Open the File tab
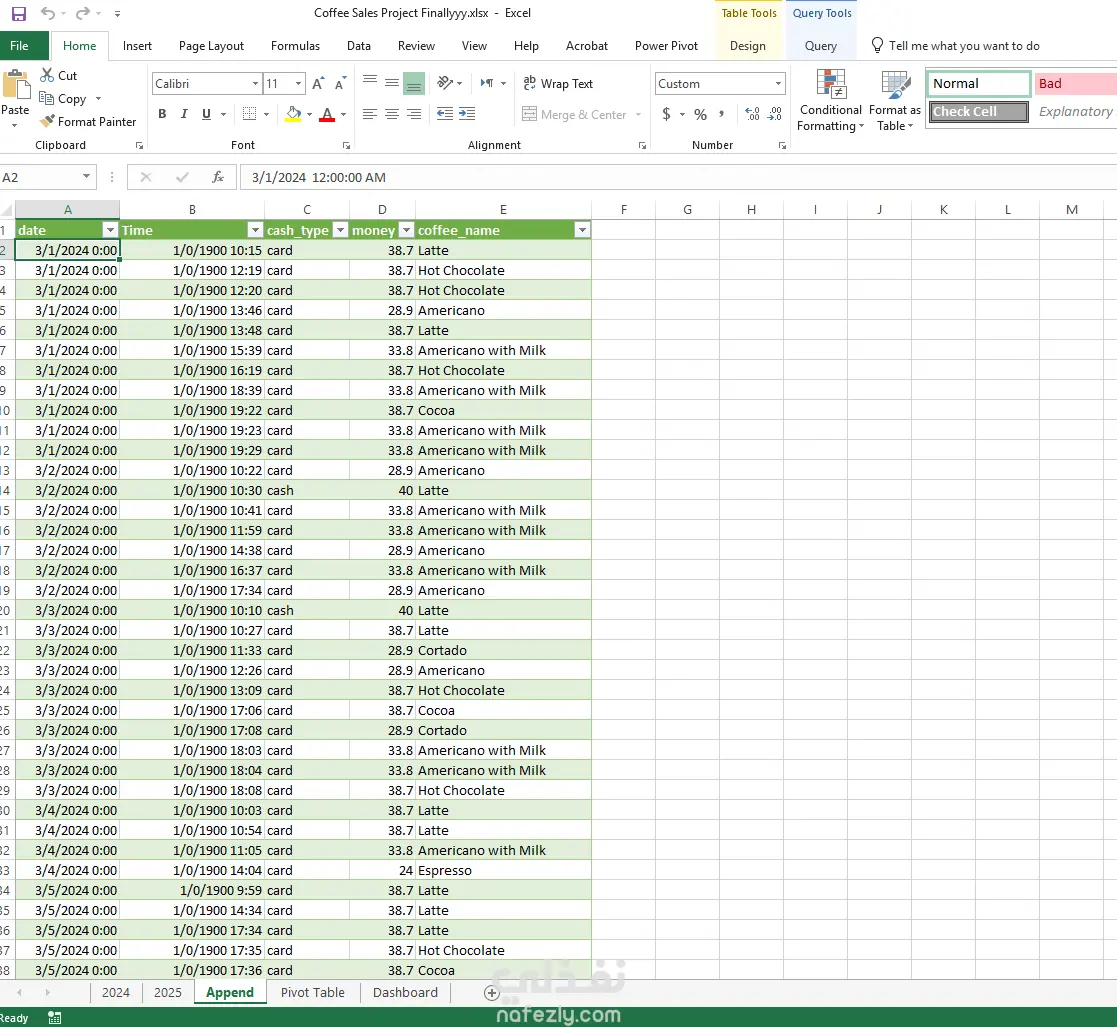 point(19,46)
